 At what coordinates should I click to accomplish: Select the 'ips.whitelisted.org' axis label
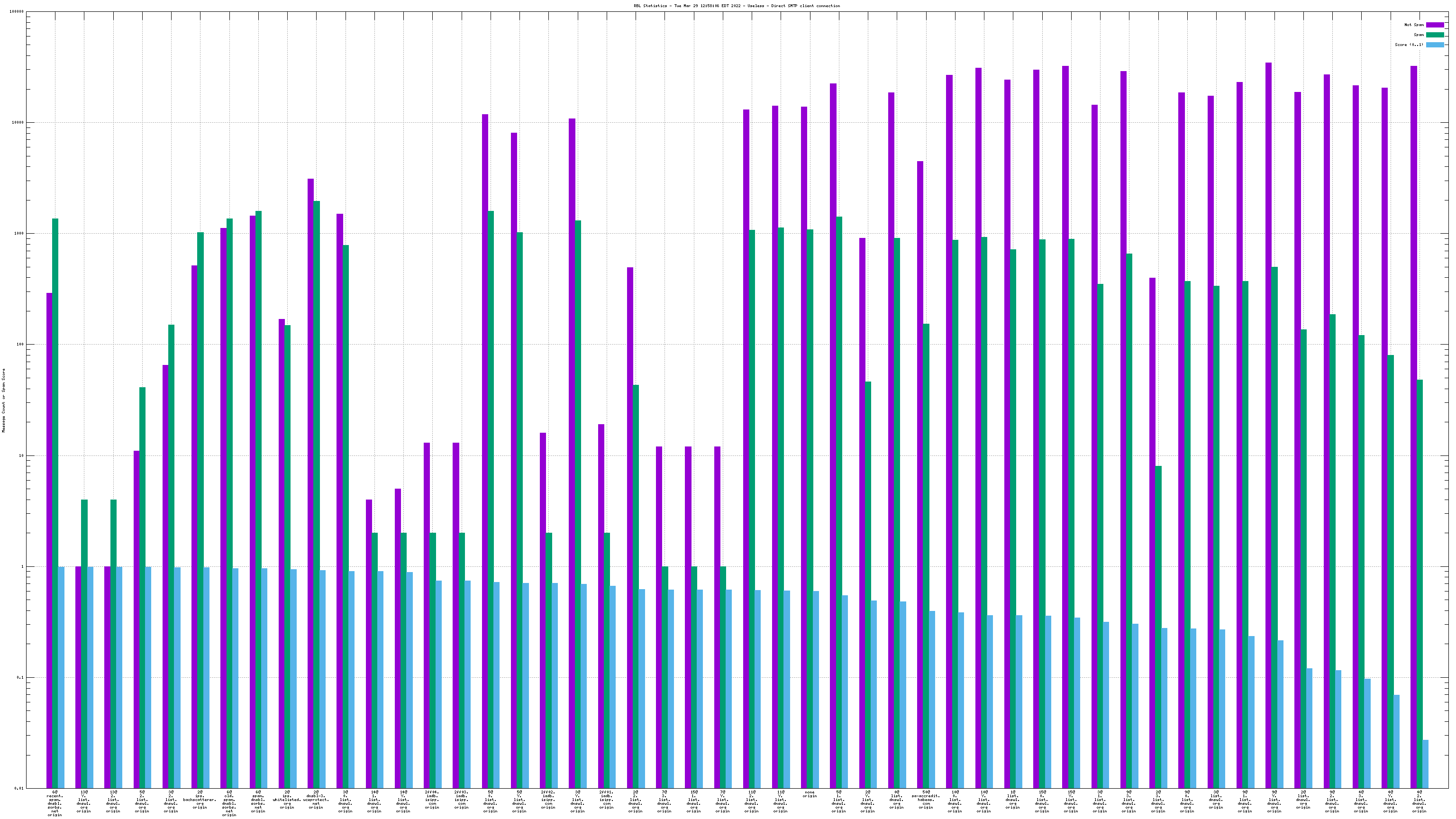[287, 800]
